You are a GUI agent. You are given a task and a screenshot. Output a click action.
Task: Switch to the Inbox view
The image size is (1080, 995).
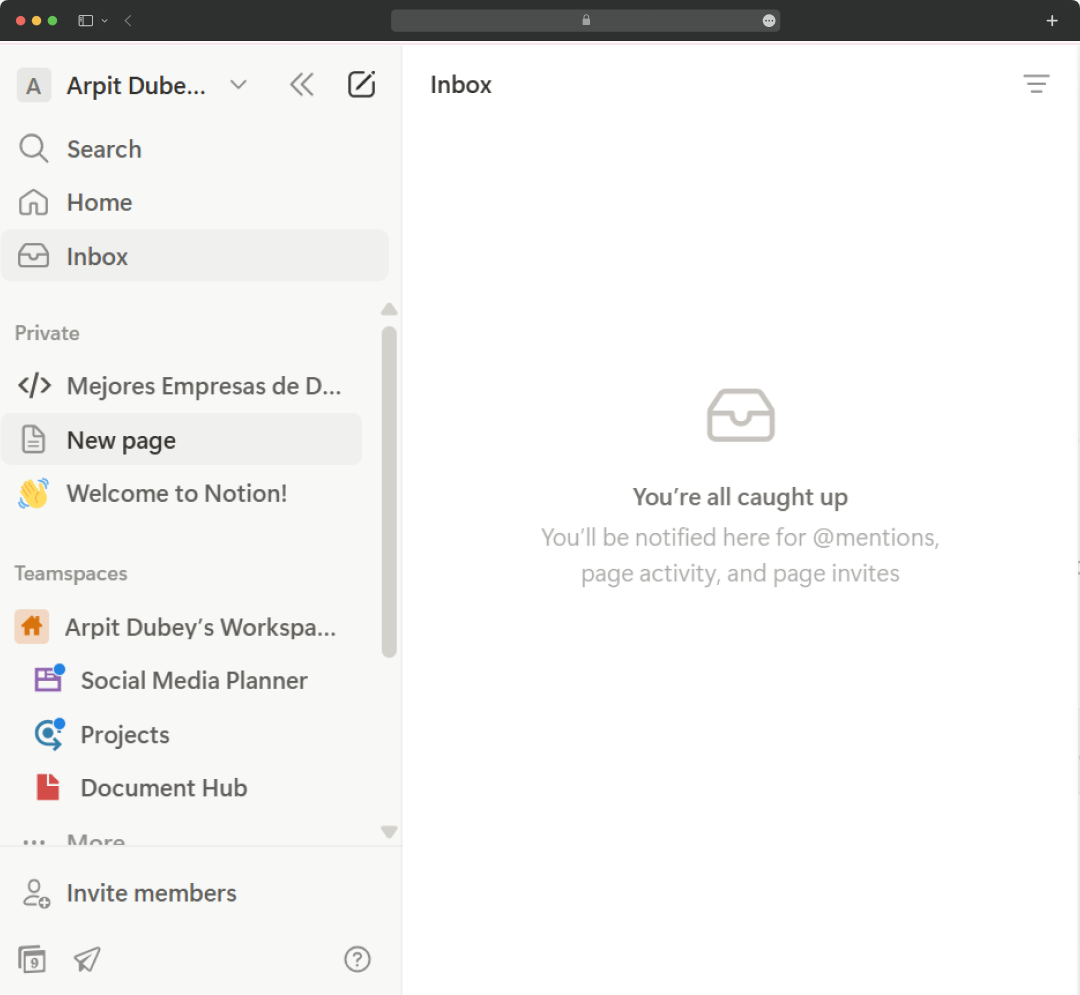coord(97,256)
